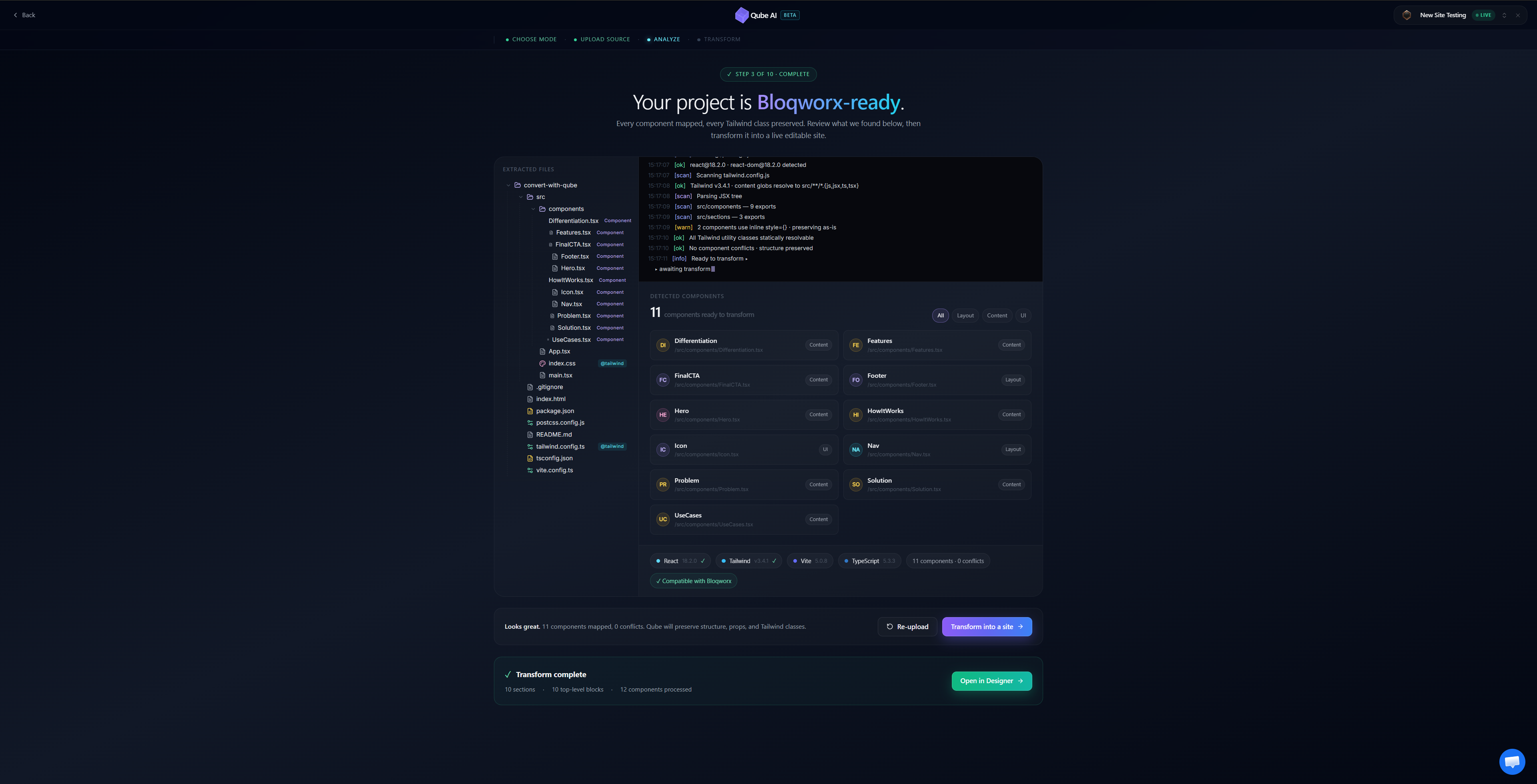Click the Vite 5.0.8 chip

click(810, 561)
